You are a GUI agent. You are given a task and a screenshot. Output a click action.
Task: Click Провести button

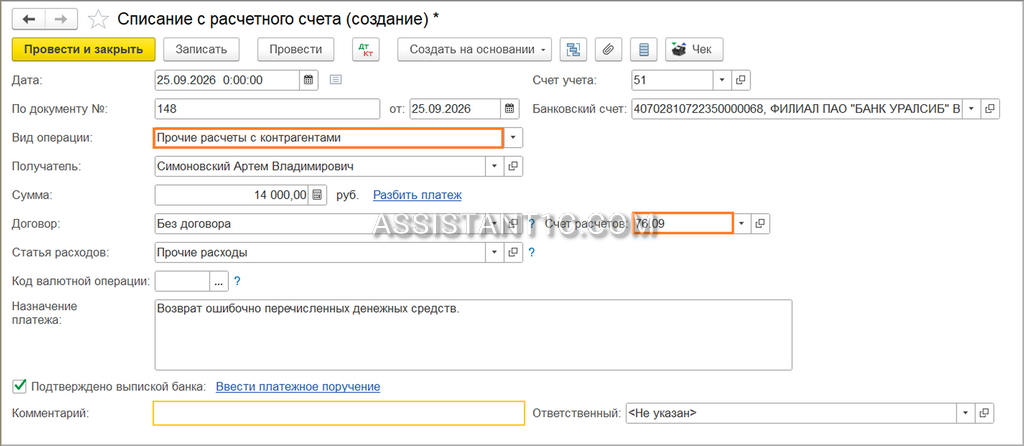[x=296, y=49]
